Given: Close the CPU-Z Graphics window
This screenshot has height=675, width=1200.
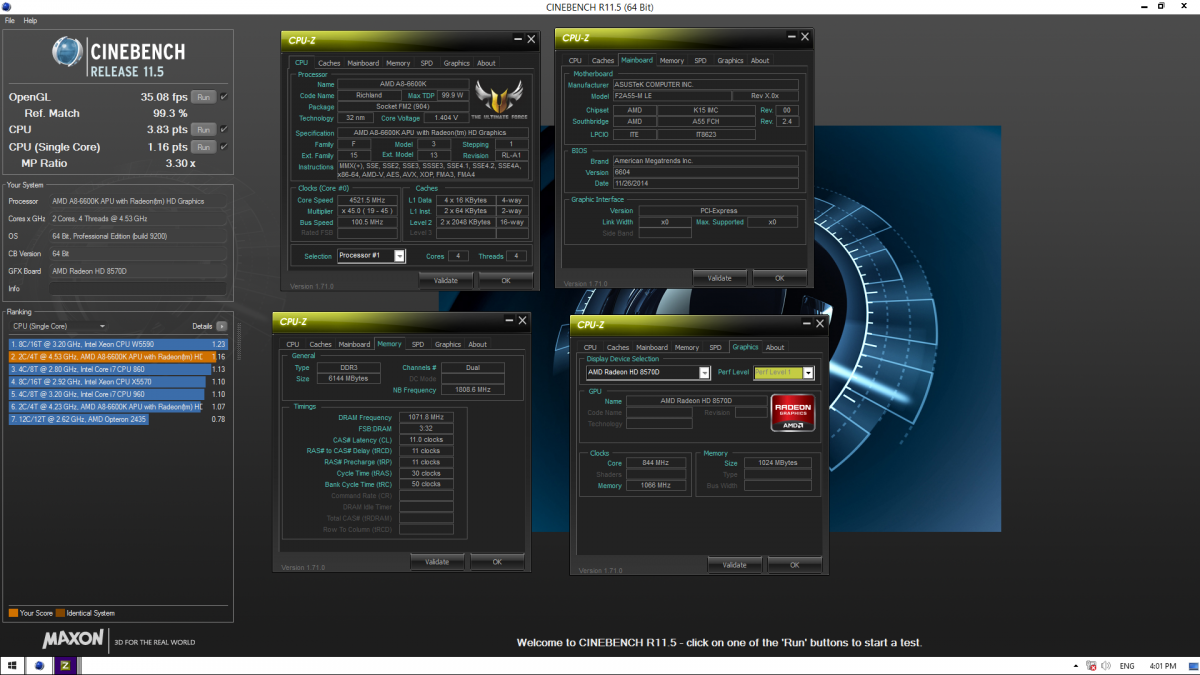Looking at the screenshot, I should click(x=820, y=324).
